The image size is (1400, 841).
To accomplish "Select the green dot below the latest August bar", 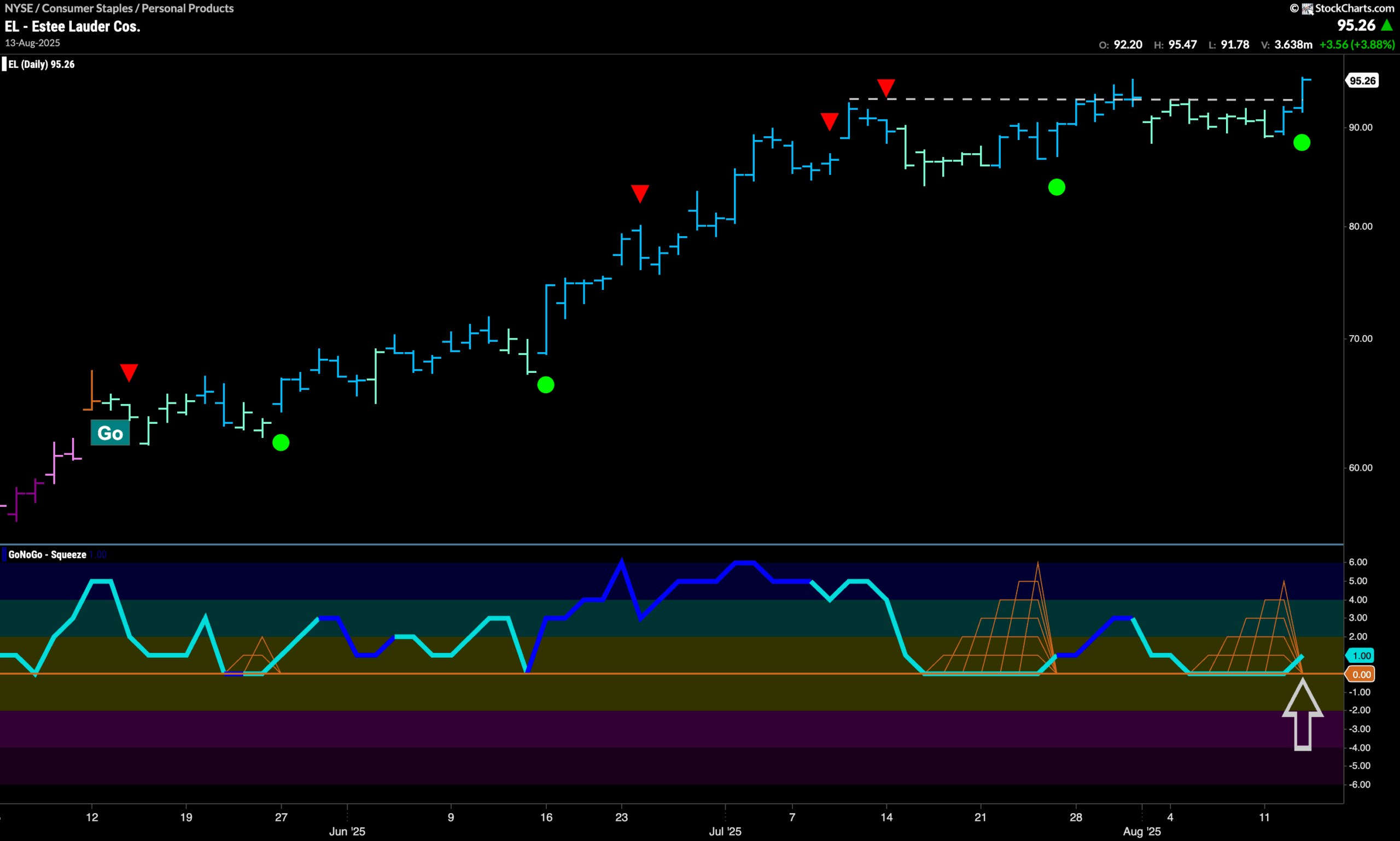I will point(1302,143).
